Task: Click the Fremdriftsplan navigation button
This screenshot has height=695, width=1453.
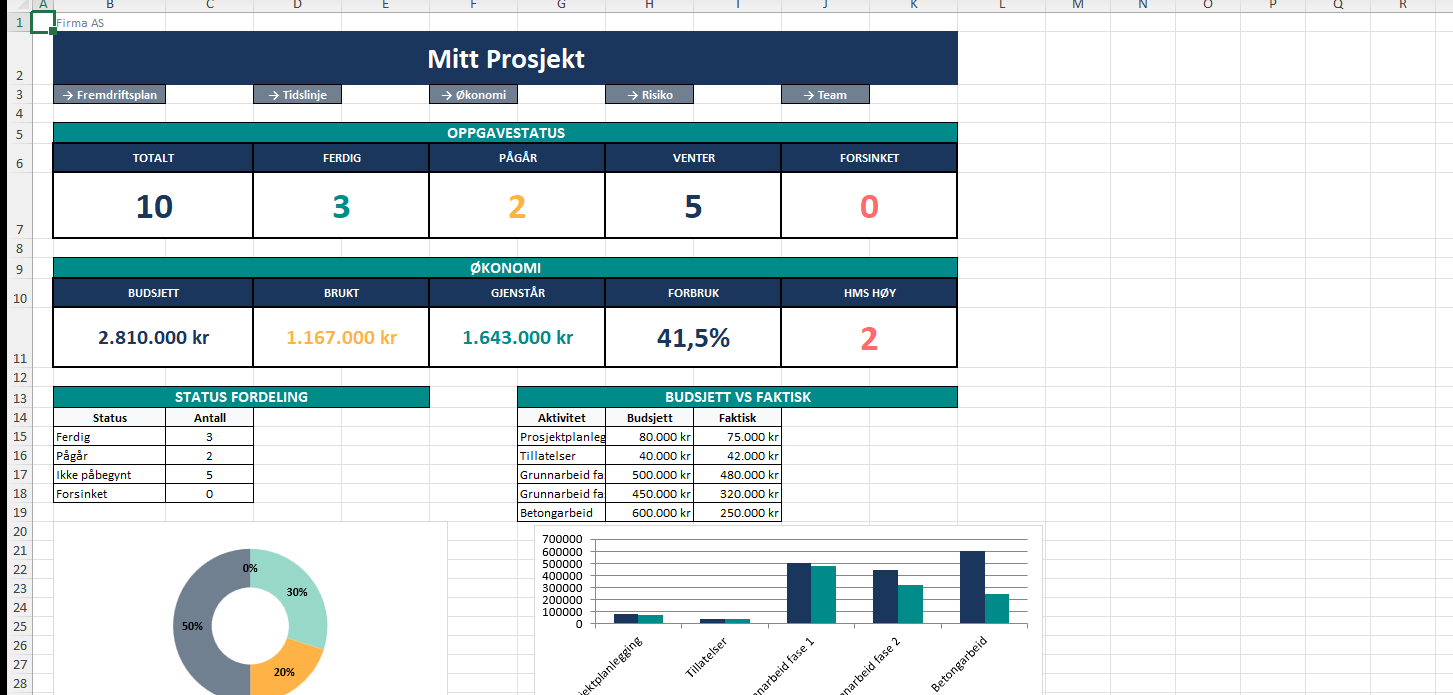Action: point(110,95)
